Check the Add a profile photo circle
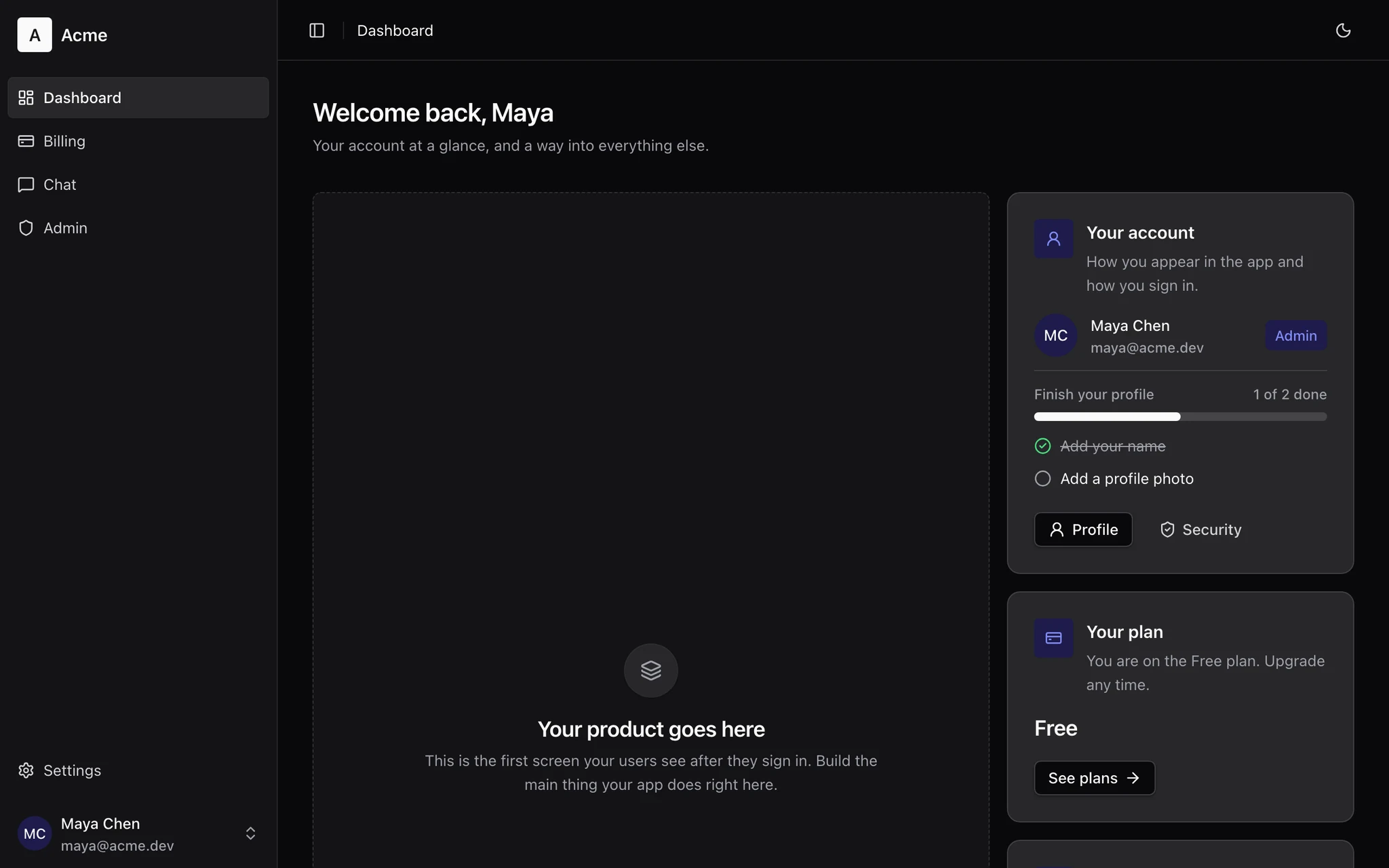Screen dimensions: 1389x868 coord(1042,479)
